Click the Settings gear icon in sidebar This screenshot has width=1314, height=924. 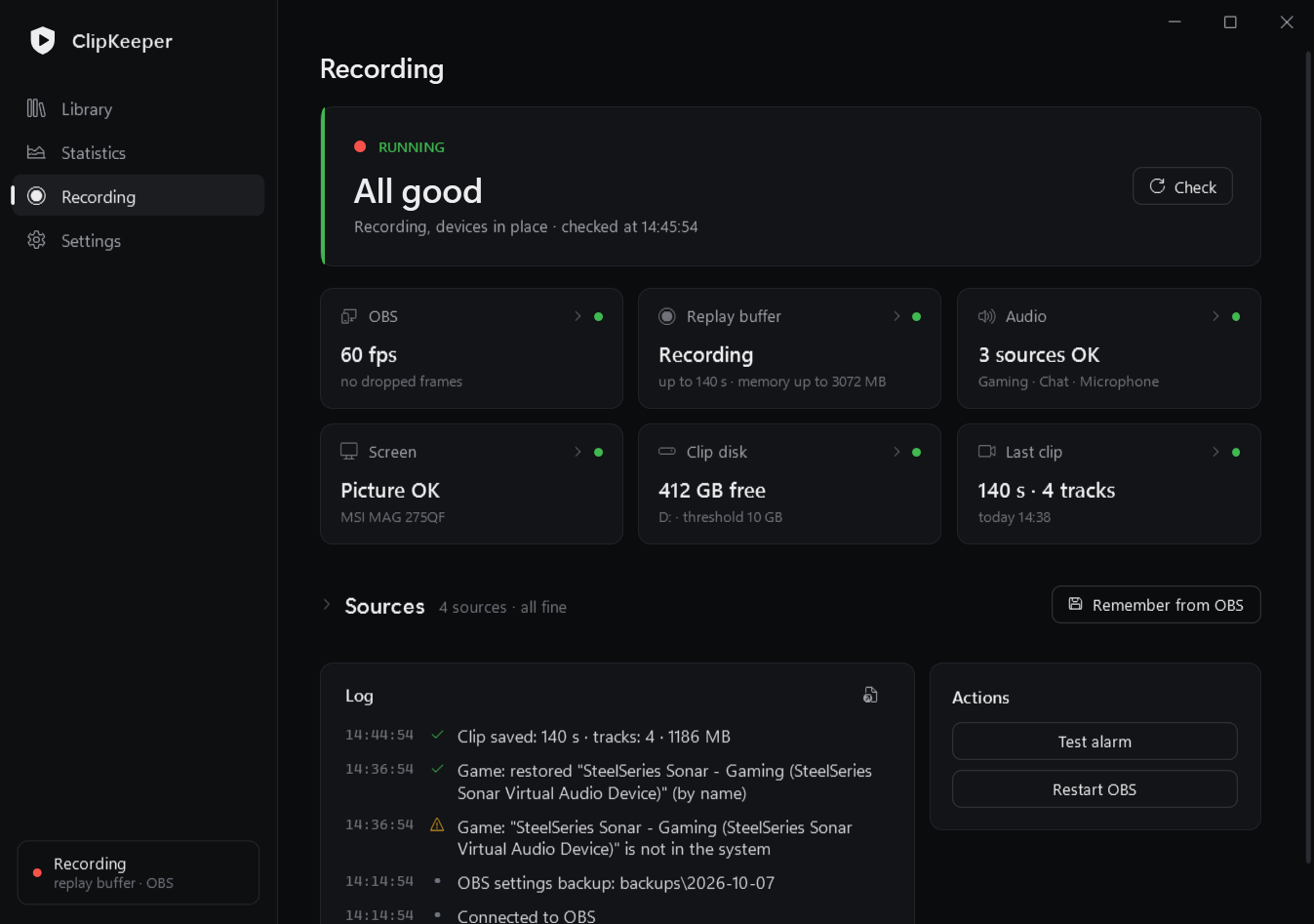tap(36, 240)
